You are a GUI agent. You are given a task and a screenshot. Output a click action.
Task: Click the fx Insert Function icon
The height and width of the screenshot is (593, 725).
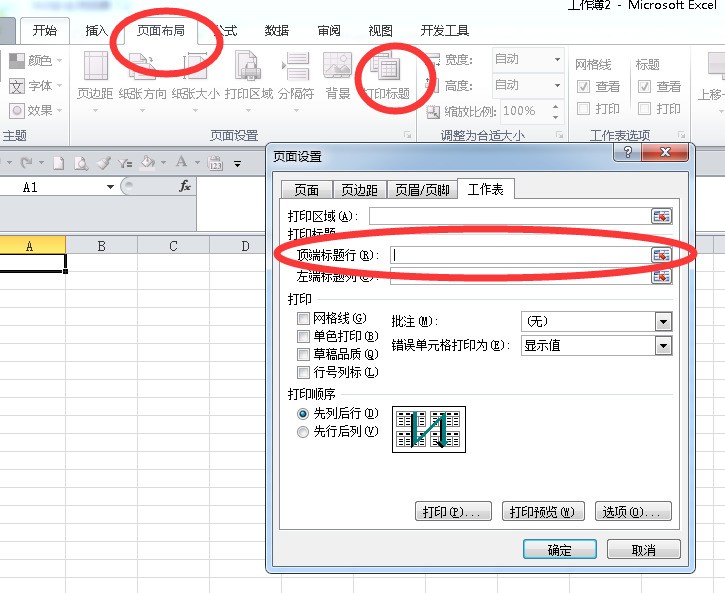[185, 186]
